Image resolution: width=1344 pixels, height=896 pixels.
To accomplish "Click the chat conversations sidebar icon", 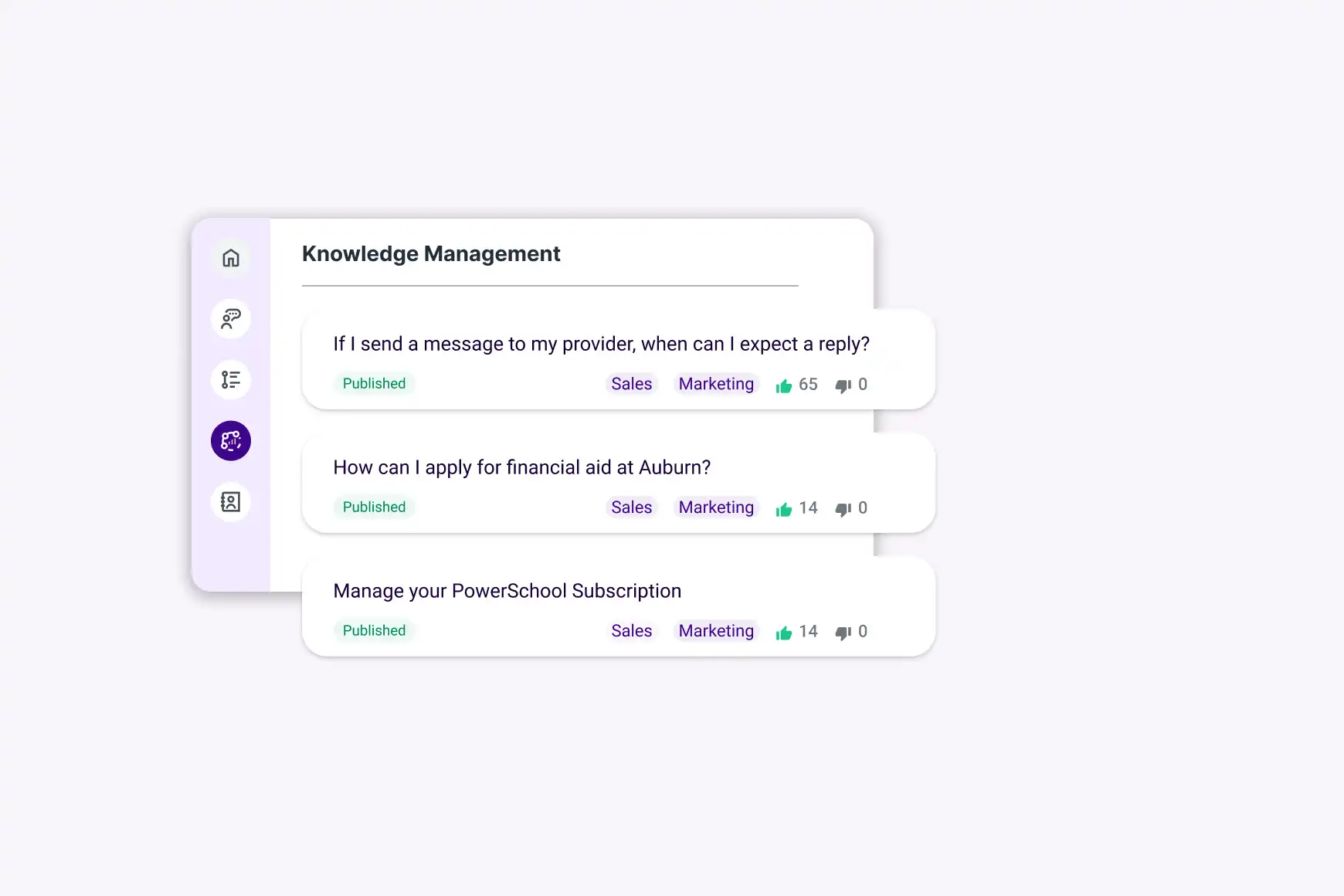I will (x=231, y=319).
